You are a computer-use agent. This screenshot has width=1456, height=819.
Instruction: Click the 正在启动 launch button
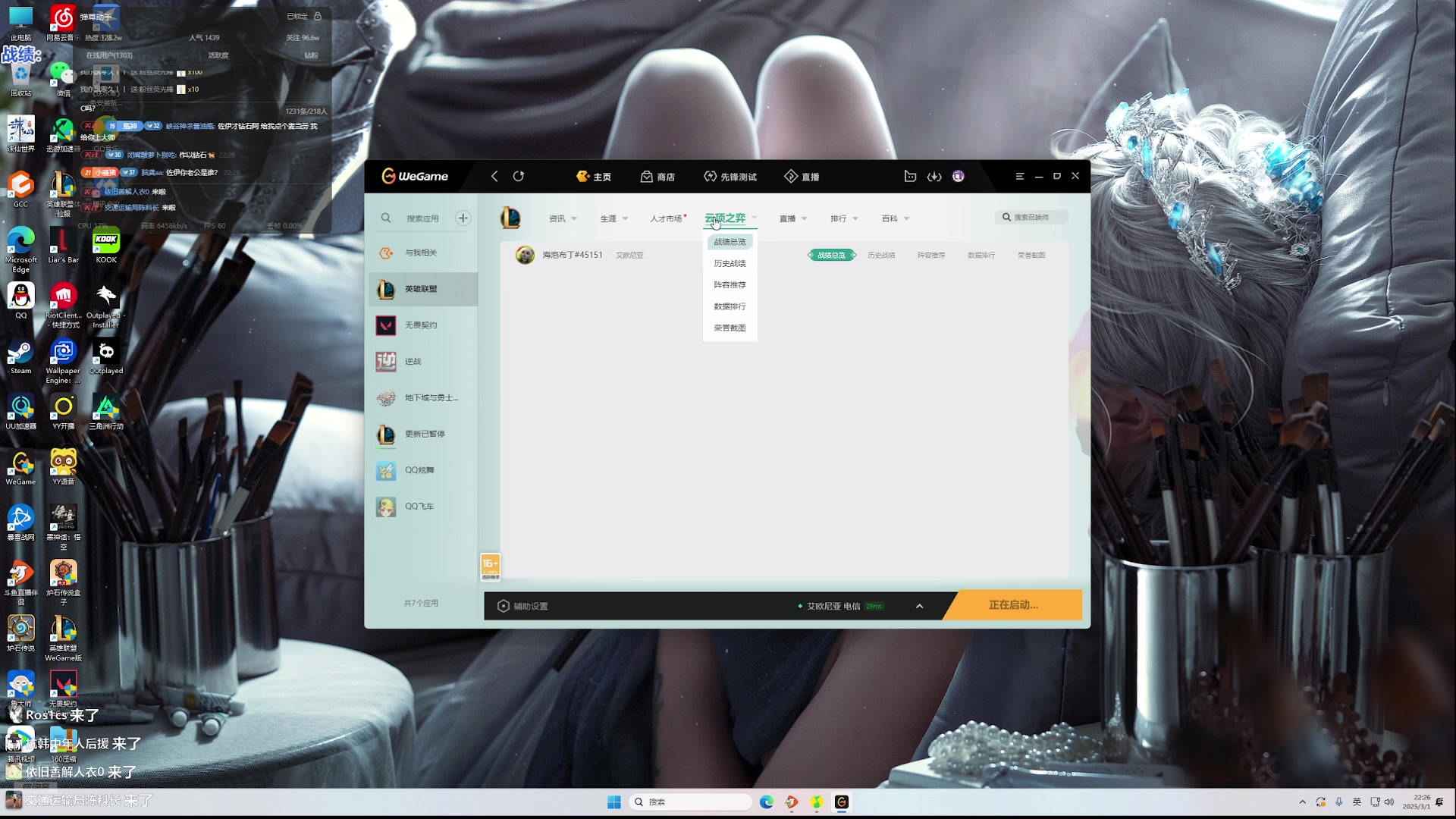[1013, 605]
